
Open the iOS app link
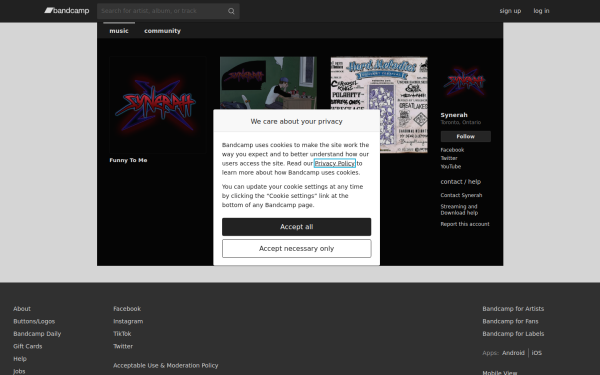click(536, 353)
